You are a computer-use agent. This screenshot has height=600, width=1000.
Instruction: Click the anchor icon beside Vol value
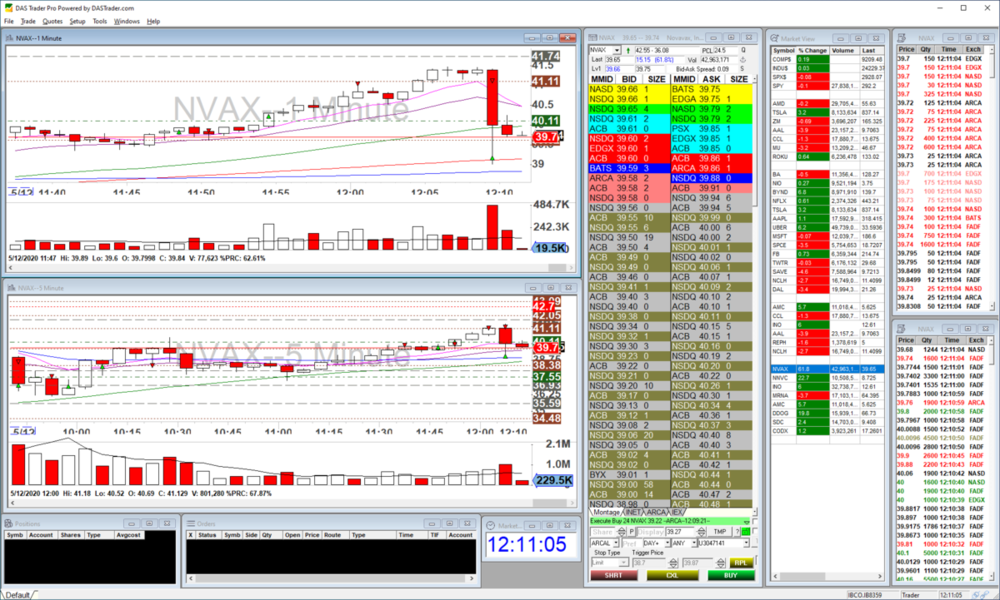click(743, 60)
